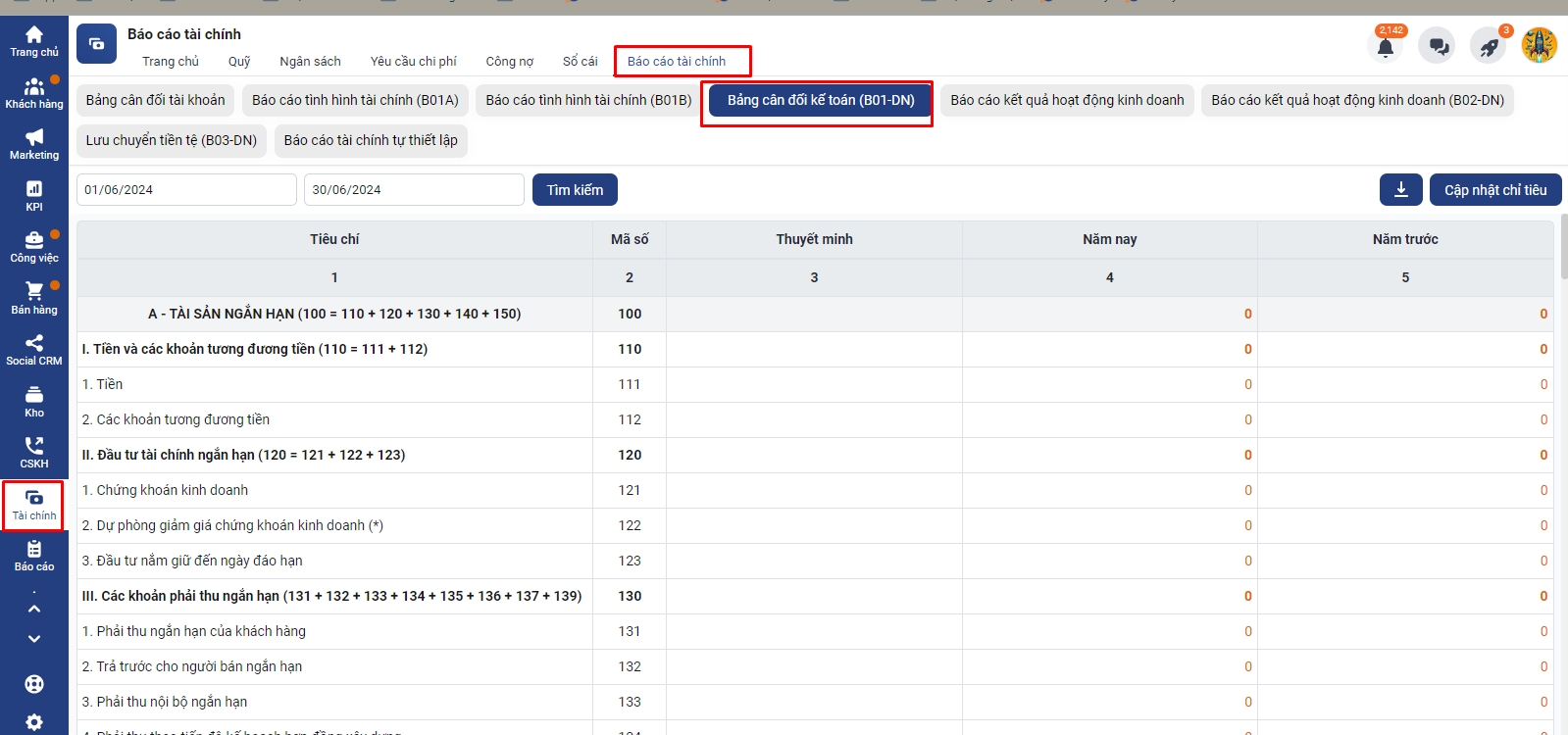Viewport: 1568px width, 735px height.
Task: Expand sidebar down with chevron arrow
Action: click(x=34, y=639)
